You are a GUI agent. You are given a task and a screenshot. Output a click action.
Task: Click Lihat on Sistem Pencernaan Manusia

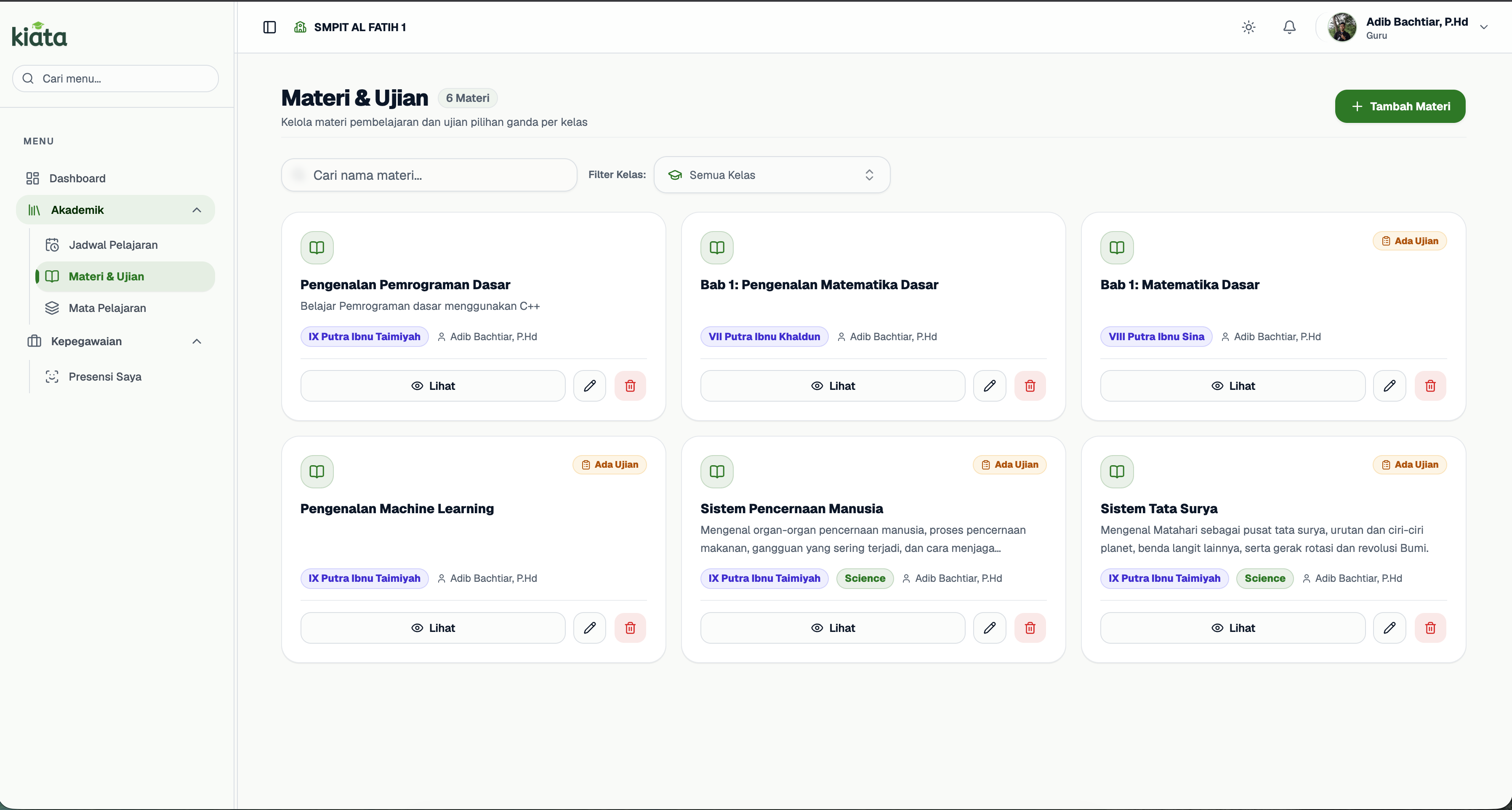[833, 628]
